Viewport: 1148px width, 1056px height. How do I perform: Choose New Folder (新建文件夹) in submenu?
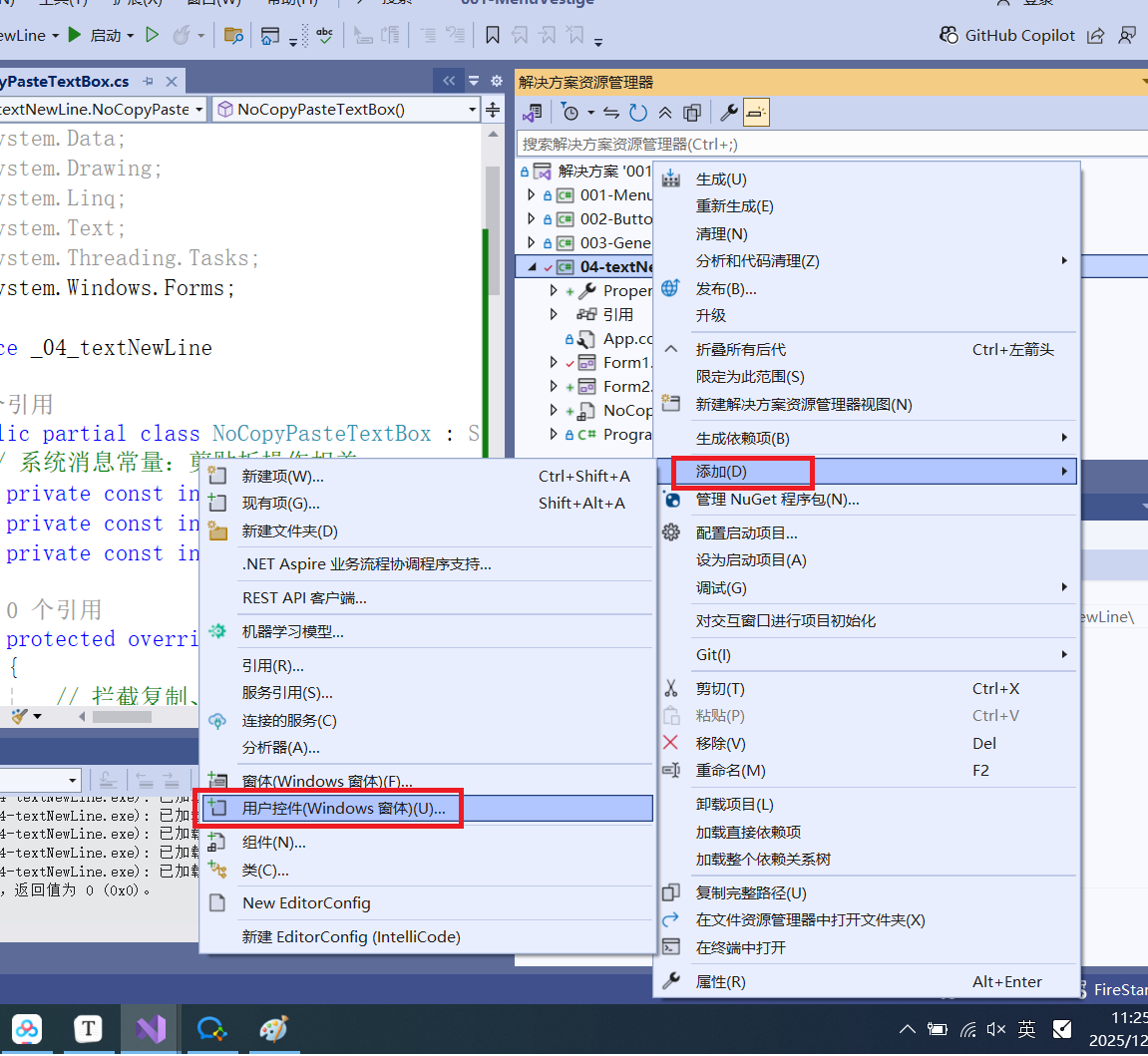[427, 531]
